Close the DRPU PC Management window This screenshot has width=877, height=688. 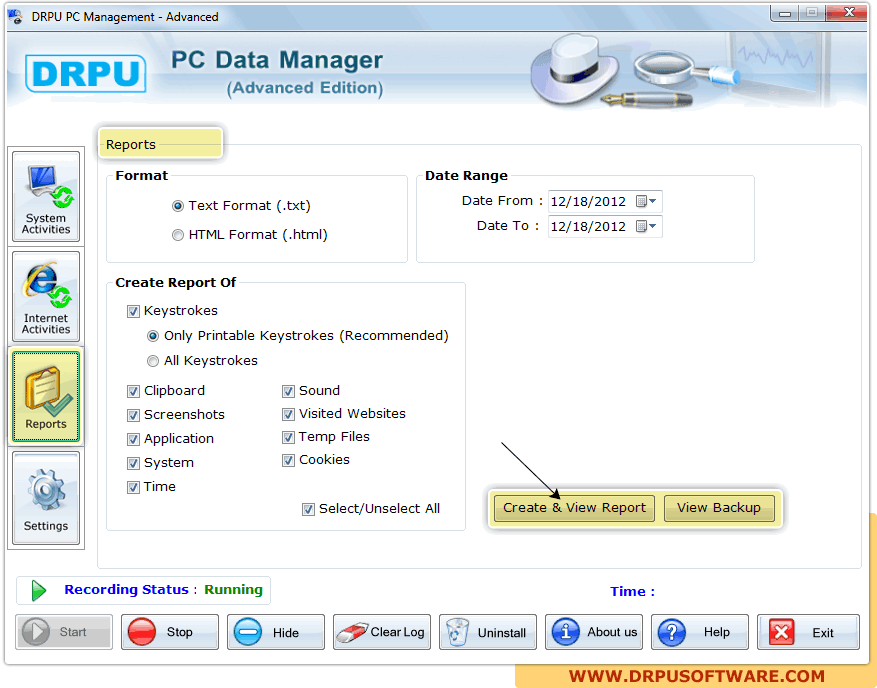pos(848,13)
